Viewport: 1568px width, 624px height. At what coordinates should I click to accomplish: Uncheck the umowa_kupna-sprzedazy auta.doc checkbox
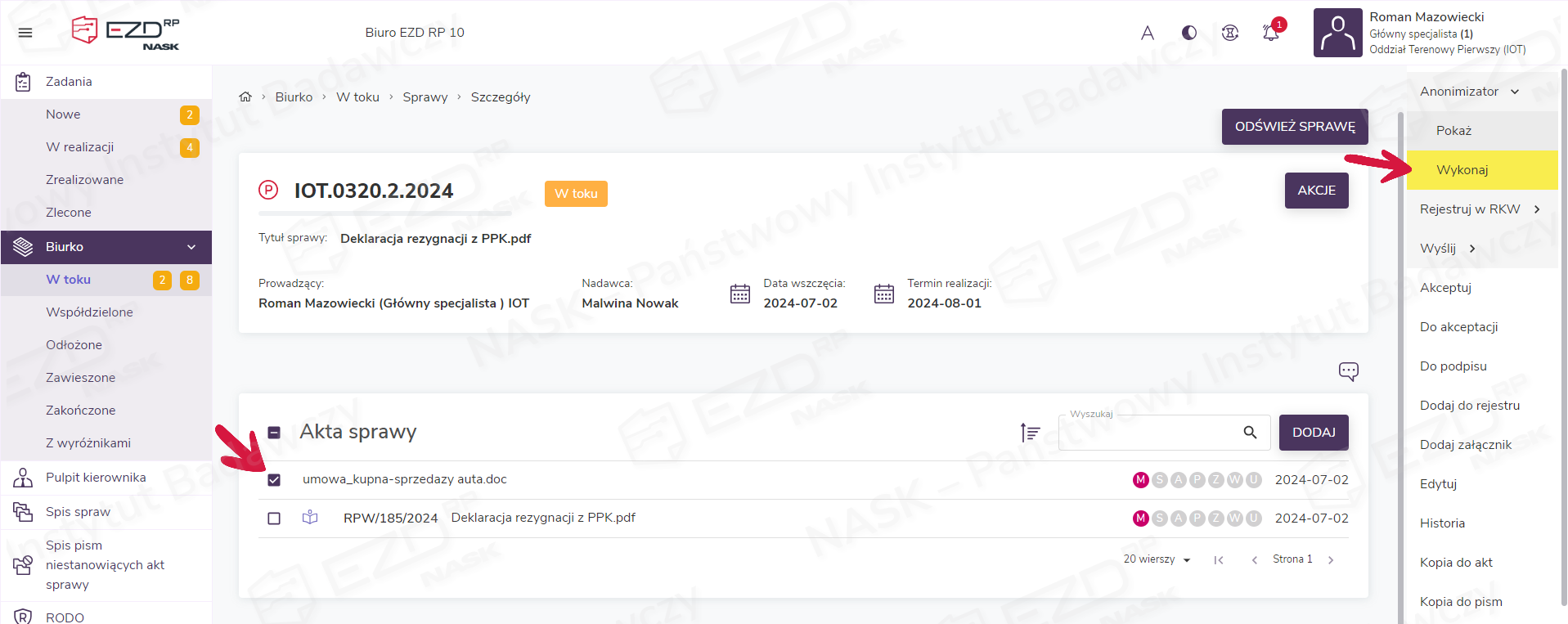pyautogui.click(x=274, y=480)
